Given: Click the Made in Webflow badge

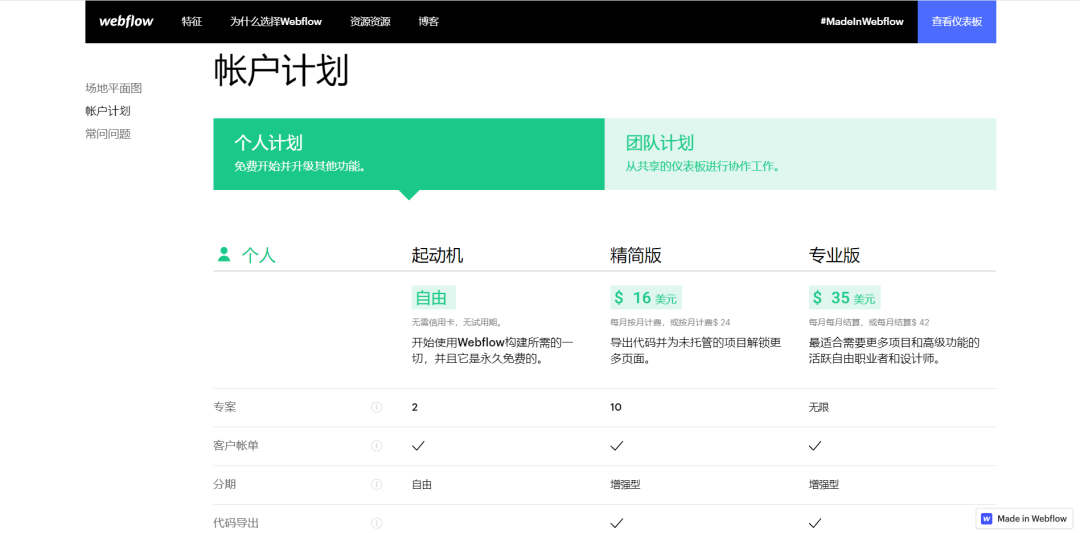Looking at the screenshot, I should [x=1024, y=519].
